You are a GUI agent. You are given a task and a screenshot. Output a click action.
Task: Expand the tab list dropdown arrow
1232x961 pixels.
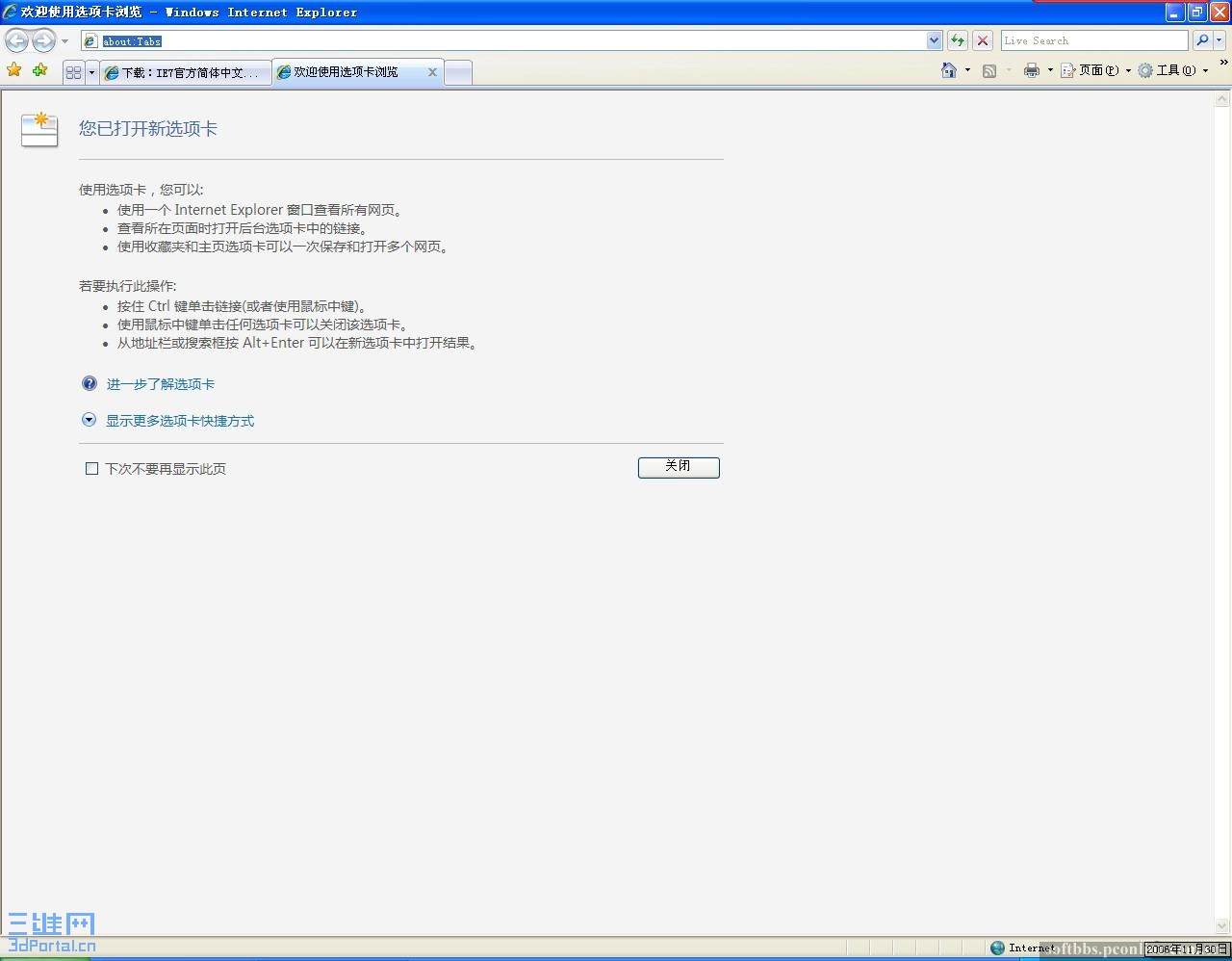[91, 72]
